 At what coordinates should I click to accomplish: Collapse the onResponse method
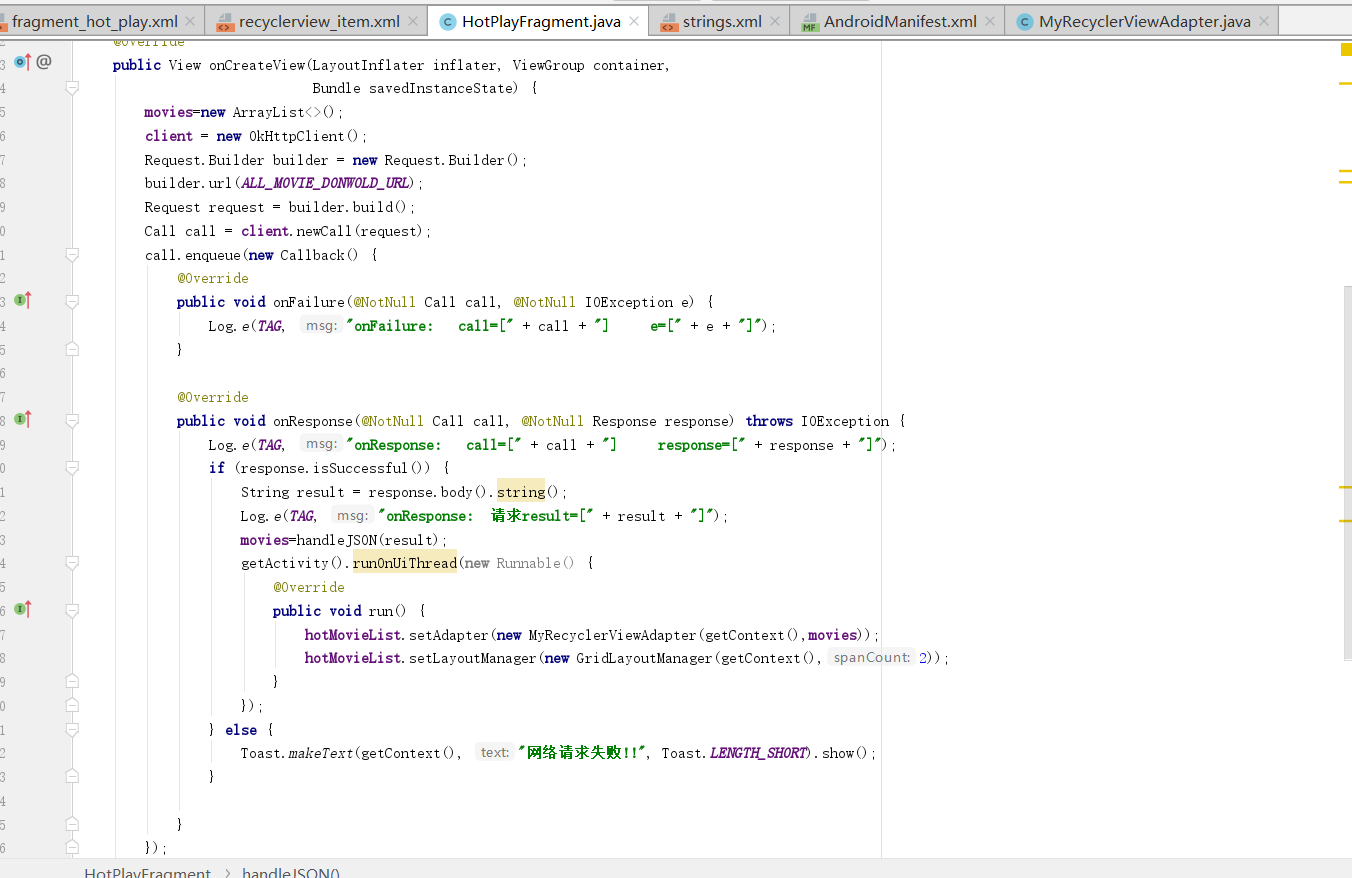pos(72,421)
